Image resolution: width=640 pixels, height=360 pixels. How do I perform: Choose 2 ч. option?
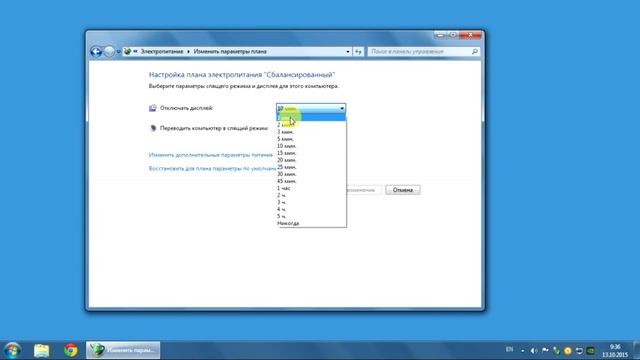[x=311, y=195]
